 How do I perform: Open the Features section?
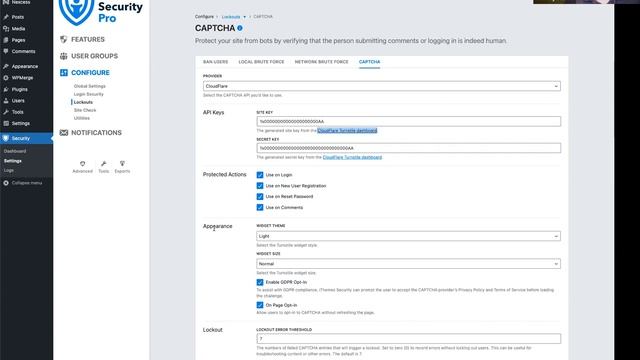(x=88, y=39)
